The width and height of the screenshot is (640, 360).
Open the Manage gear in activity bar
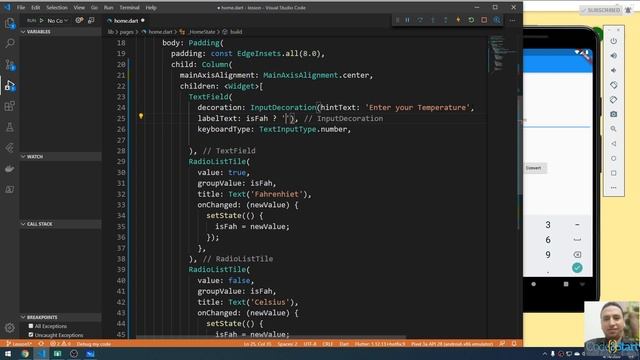[x=9, y=328]
